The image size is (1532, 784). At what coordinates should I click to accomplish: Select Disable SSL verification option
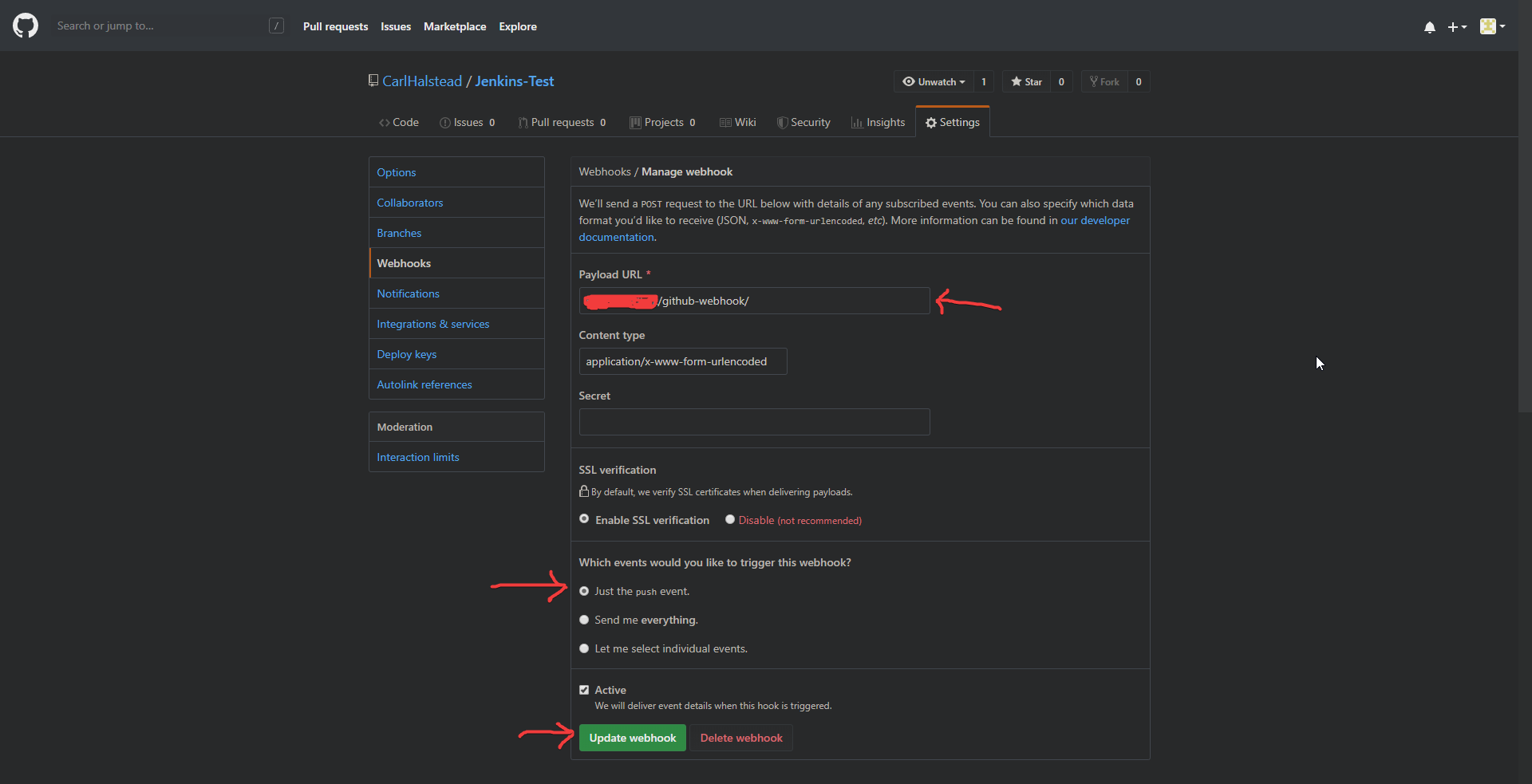tap(729, 519)
